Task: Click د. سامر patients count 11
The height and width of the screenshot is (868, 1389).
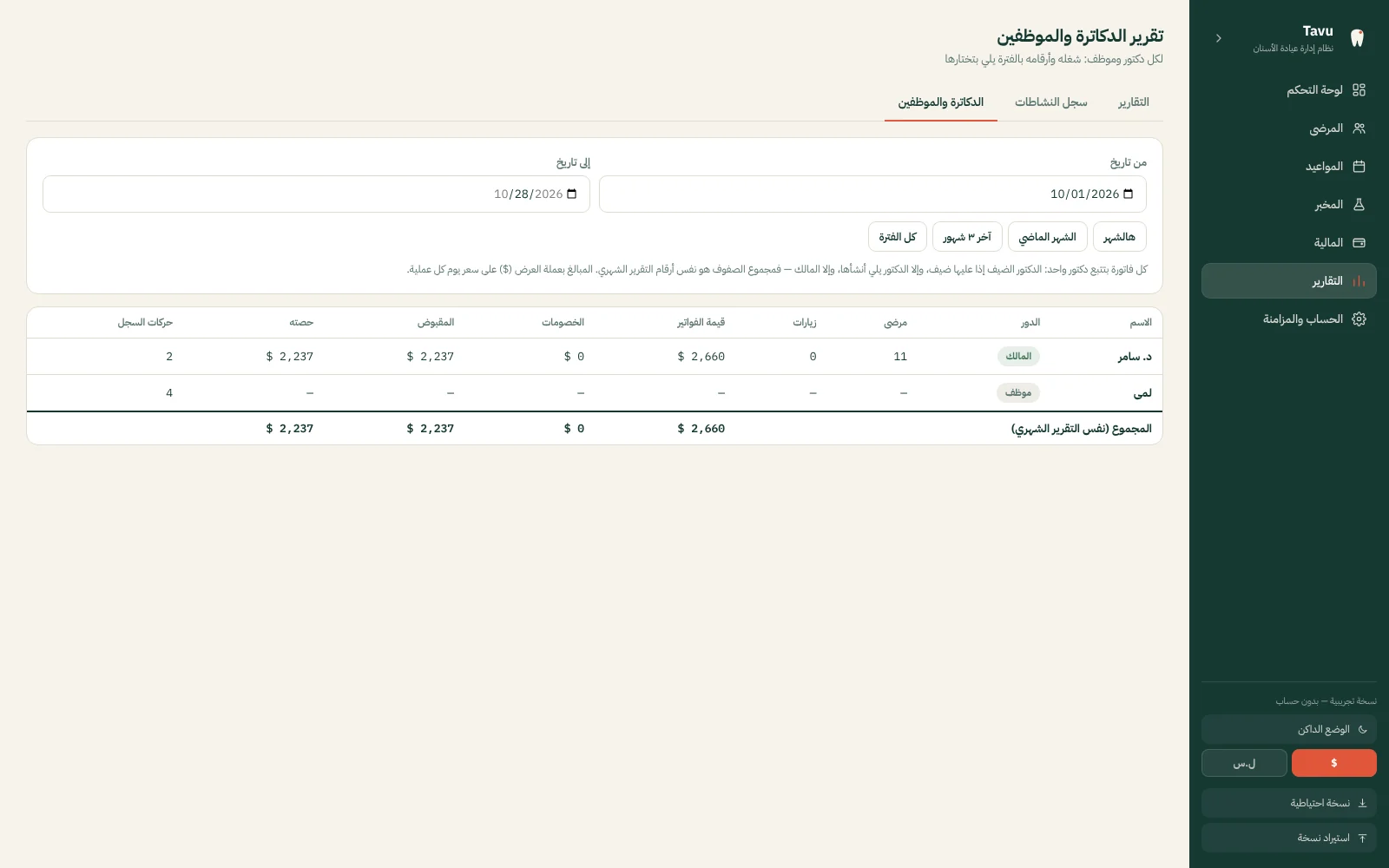Action: pyautogui.click(x=900, y=357)
